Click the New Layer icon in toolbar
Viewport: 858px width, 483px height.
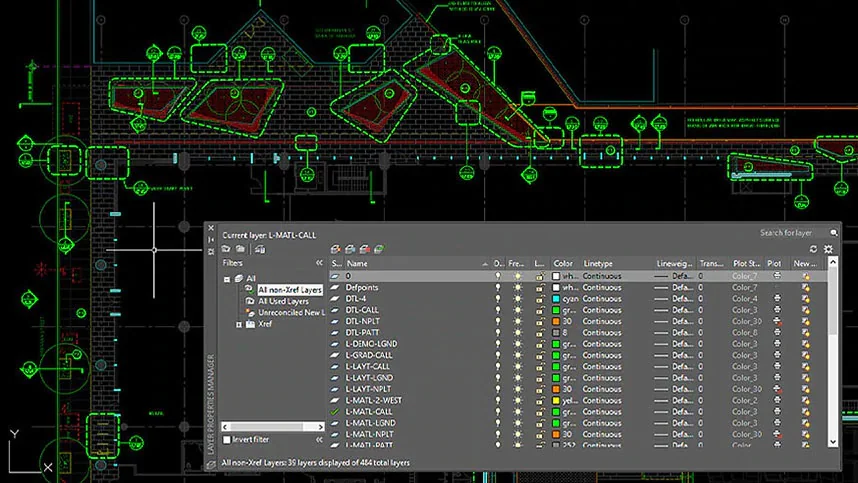pyautogui.click(x=336, y=248)
